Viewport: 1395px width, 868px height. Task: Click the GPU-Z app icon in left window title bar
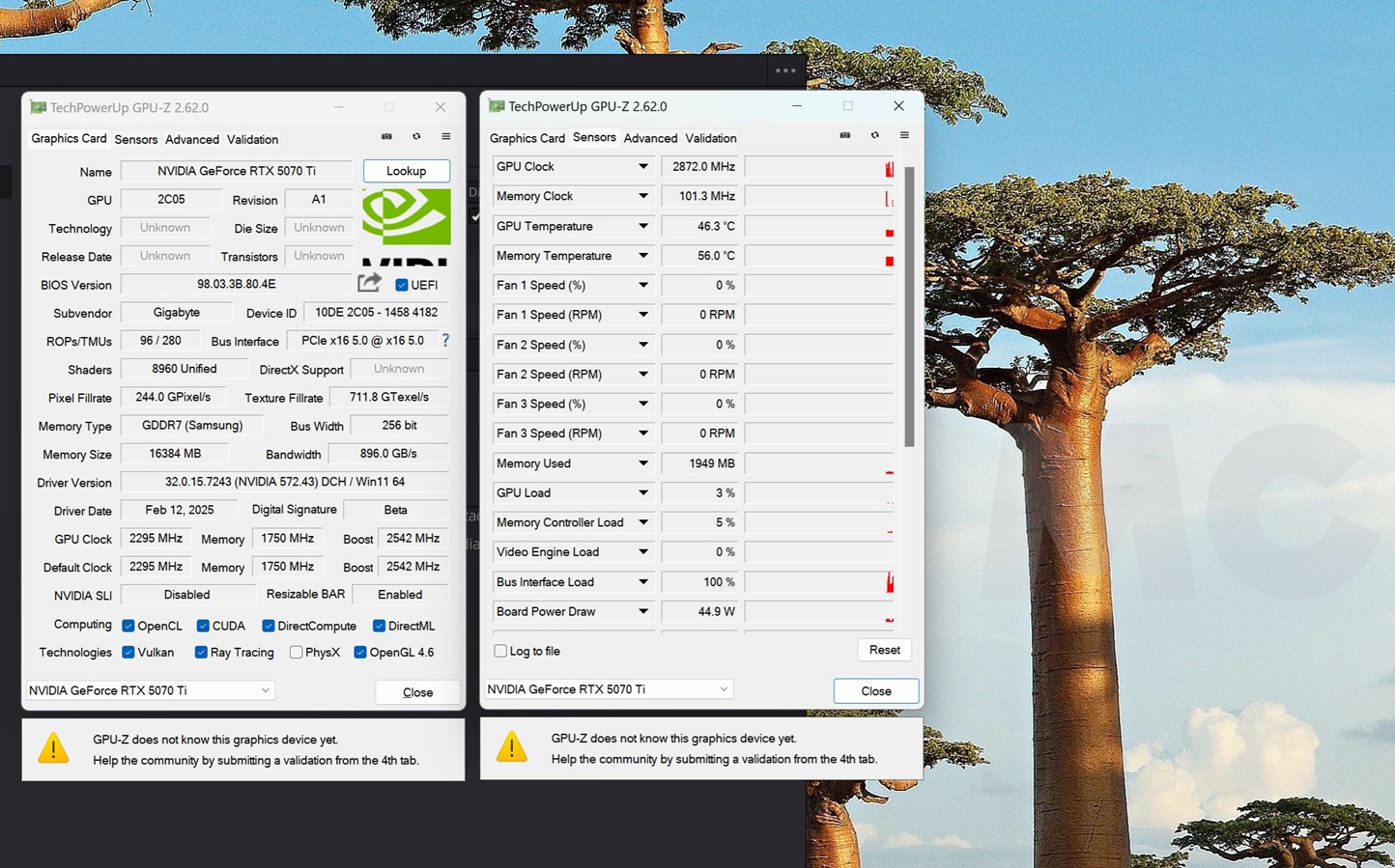39,107
